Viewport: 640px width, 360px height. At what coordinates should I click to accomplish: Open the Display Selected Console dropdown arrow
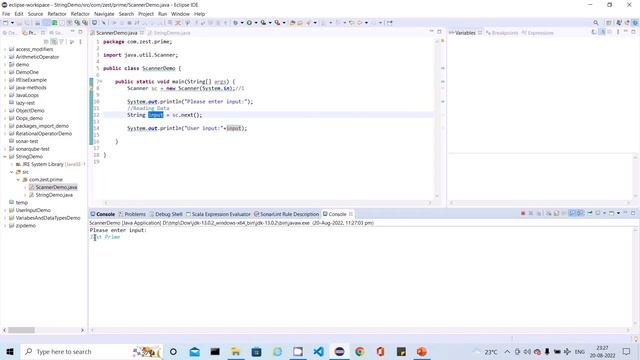point(604,213)
